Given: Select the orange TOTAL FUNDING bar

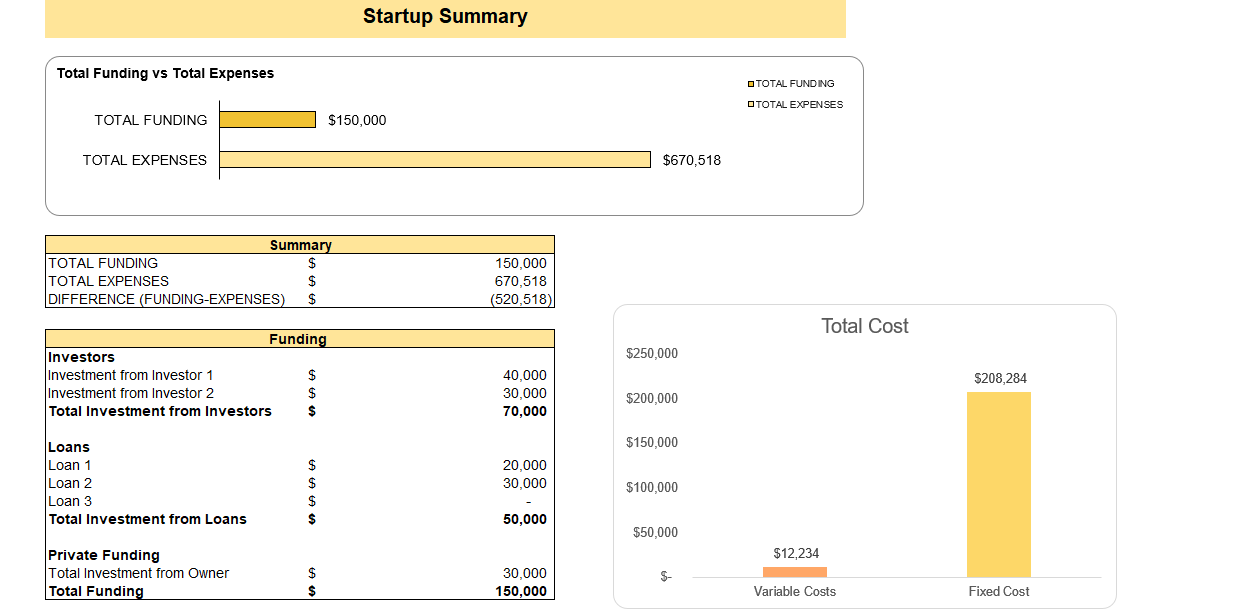Looking at the screenshot, I should click(x=267, y=119).
